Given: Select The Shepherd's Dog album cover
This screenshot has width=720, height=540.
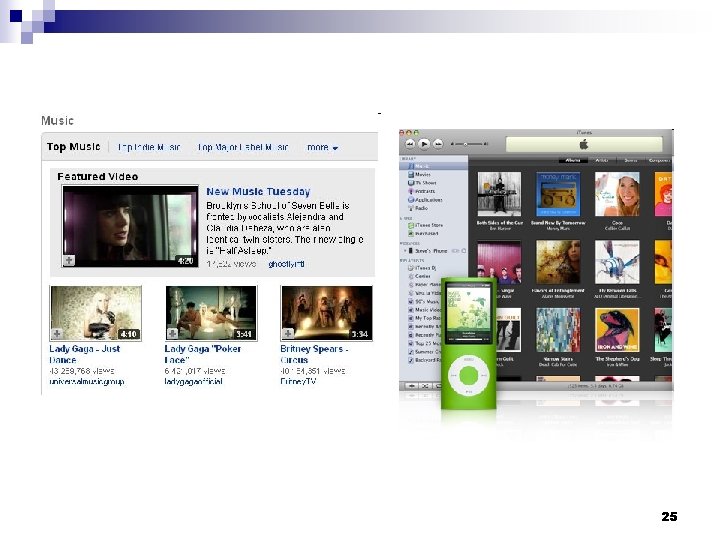Looking at the screenshot, I should pos(617,330).
